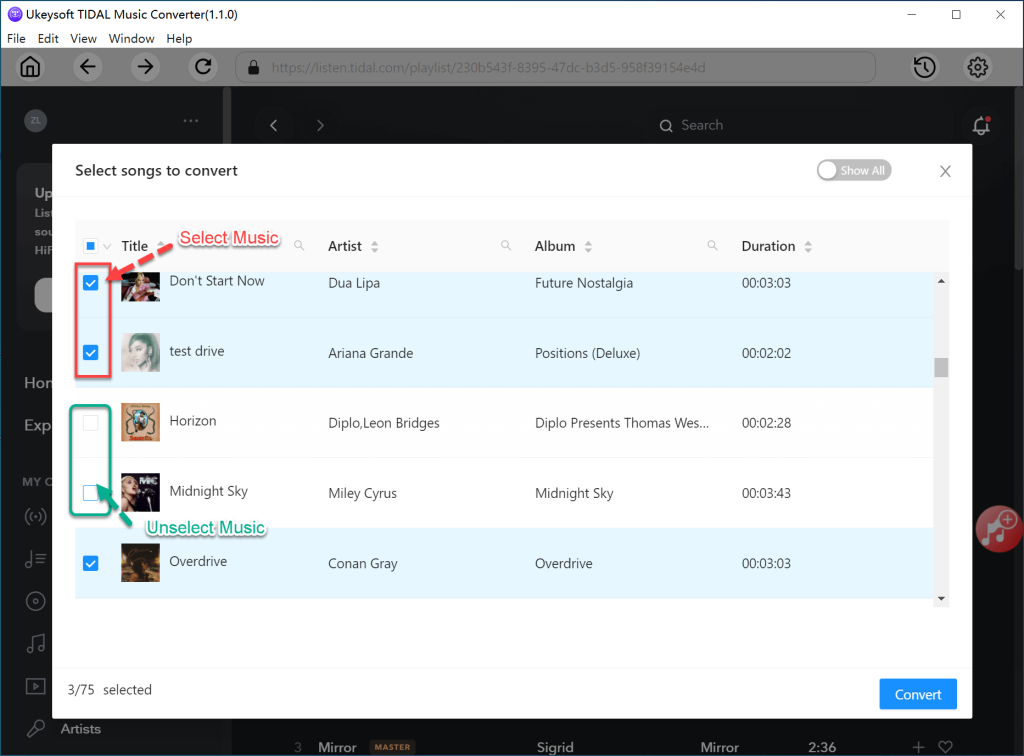Click the home icon in the toolbar
1024x756 pixels.
click(x=30, y=67)
